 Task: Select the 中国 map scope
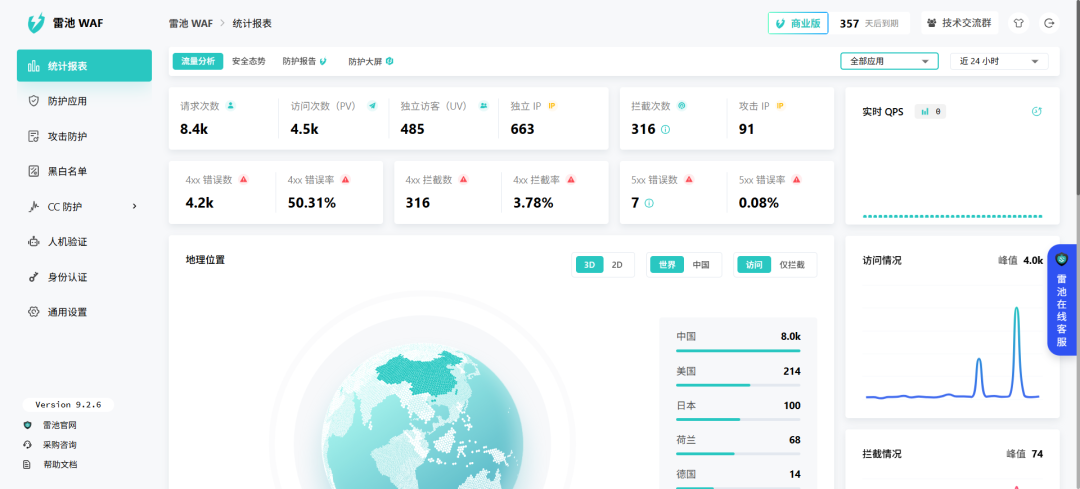coord(701,264)
